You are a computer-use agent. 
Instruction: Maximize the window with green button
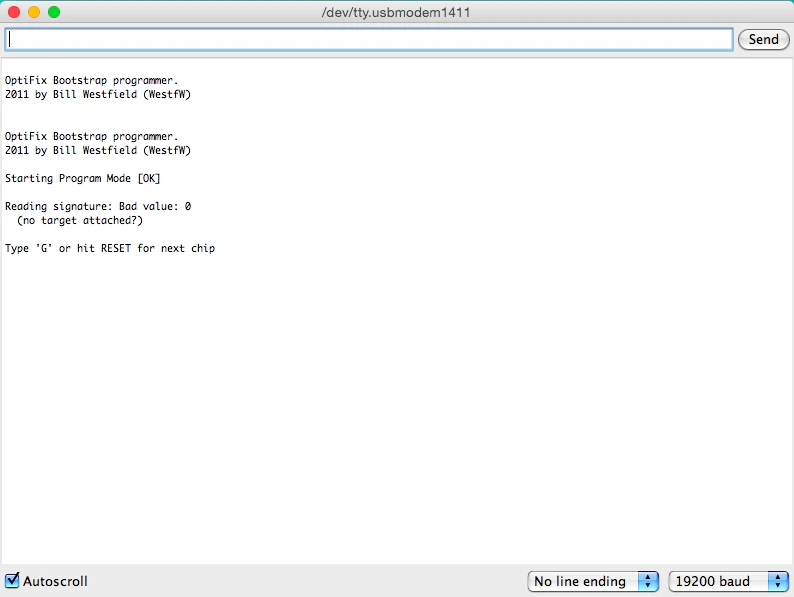pos(54,12)
